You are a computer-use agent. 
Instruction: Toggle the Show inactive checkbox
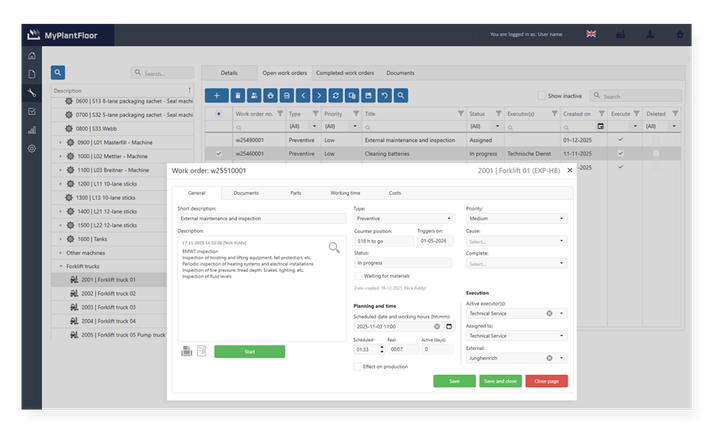point(541,95)
